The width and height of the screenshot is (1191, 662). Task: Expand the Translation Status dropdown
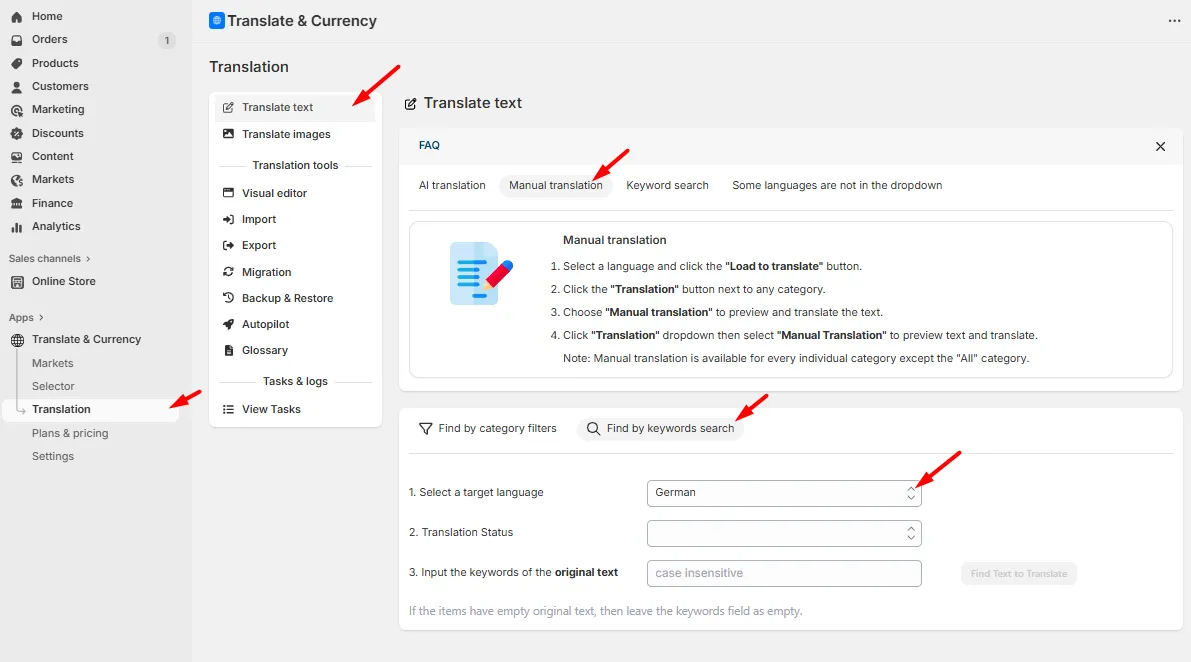(x=784, y=533)
